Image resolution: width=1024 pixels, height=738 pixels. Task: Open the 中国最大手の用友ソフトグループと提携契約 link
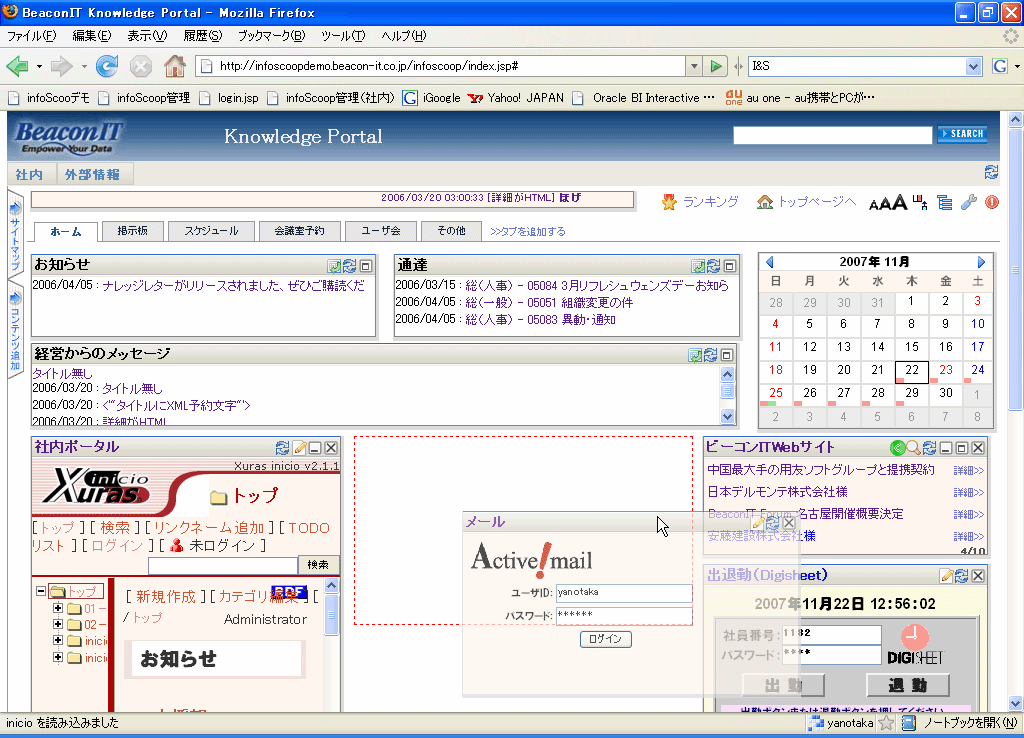[x=820, y=470]
